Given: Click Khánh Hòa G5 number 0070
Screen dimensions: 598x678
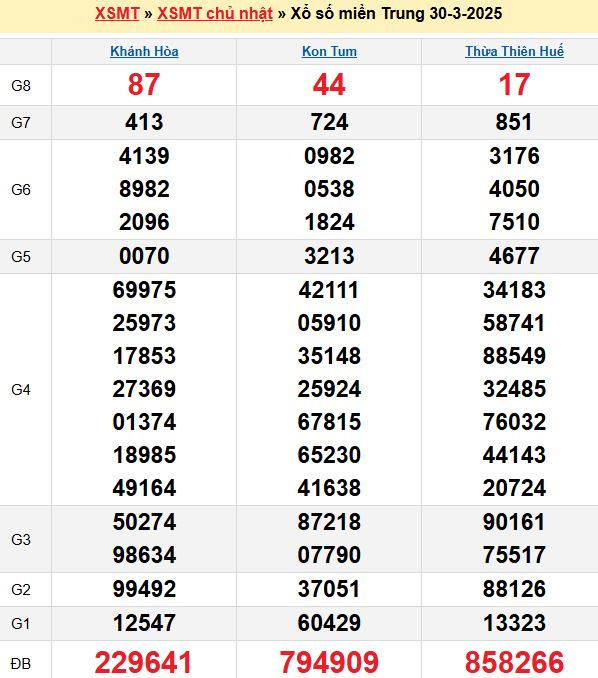Looking at the screenshot, I should (x=144, y=256).
